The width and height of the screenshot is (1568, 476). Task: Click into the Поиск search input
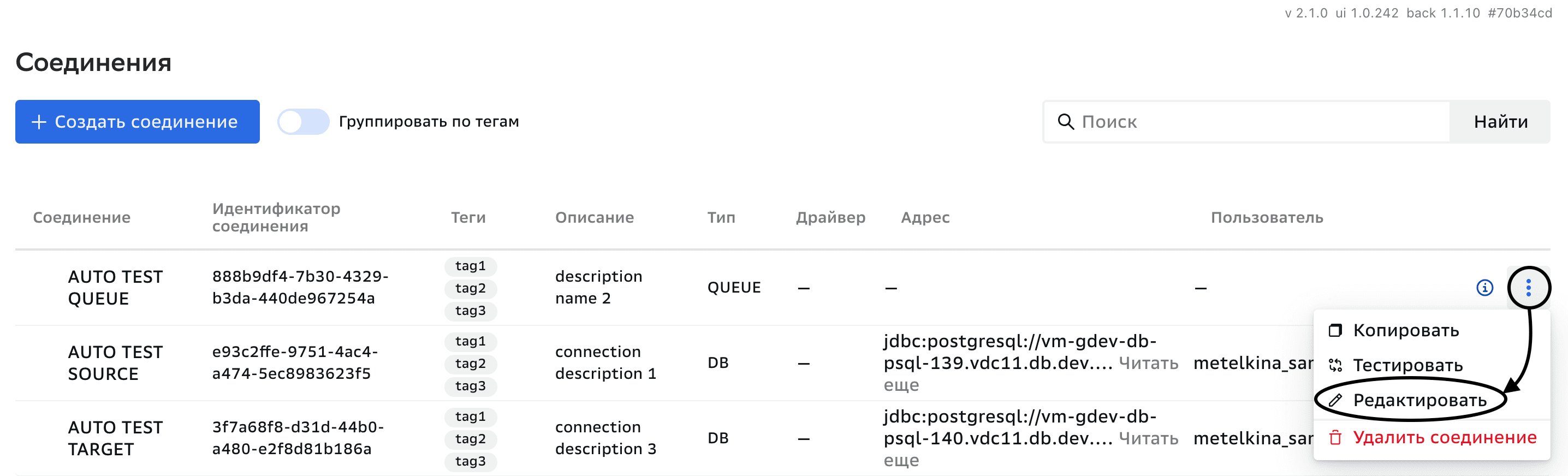pyautogui.click(x=1260, y=122)
